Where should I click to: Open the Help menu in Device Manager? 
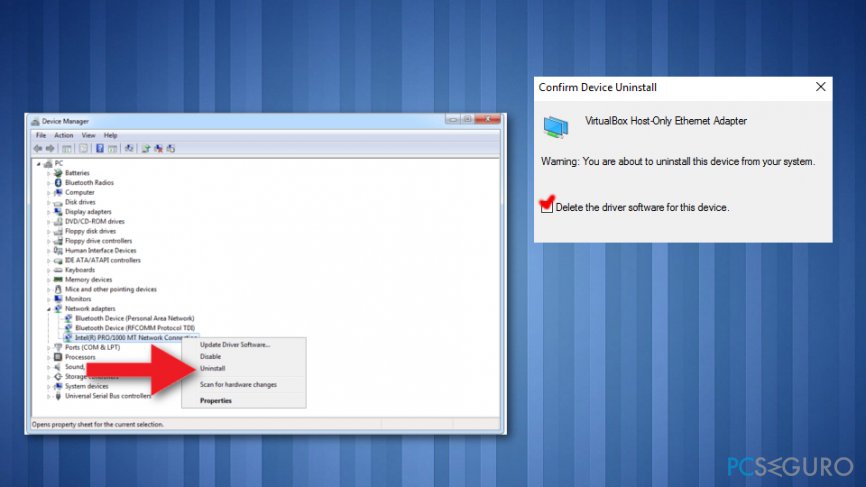pos(110,135)
